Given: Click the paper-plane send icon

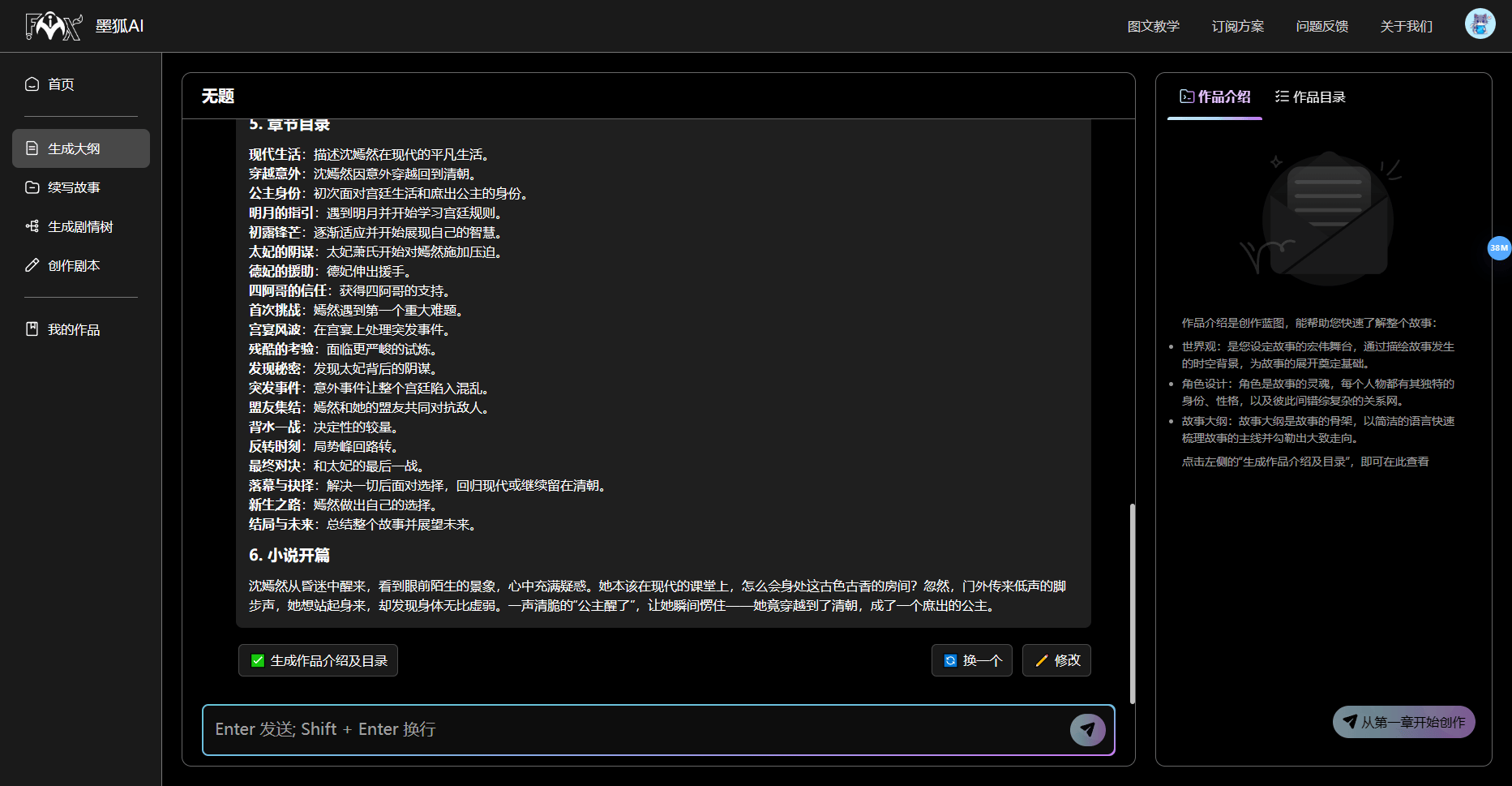Looking at the screenshot, I should tap(1087, 729).
